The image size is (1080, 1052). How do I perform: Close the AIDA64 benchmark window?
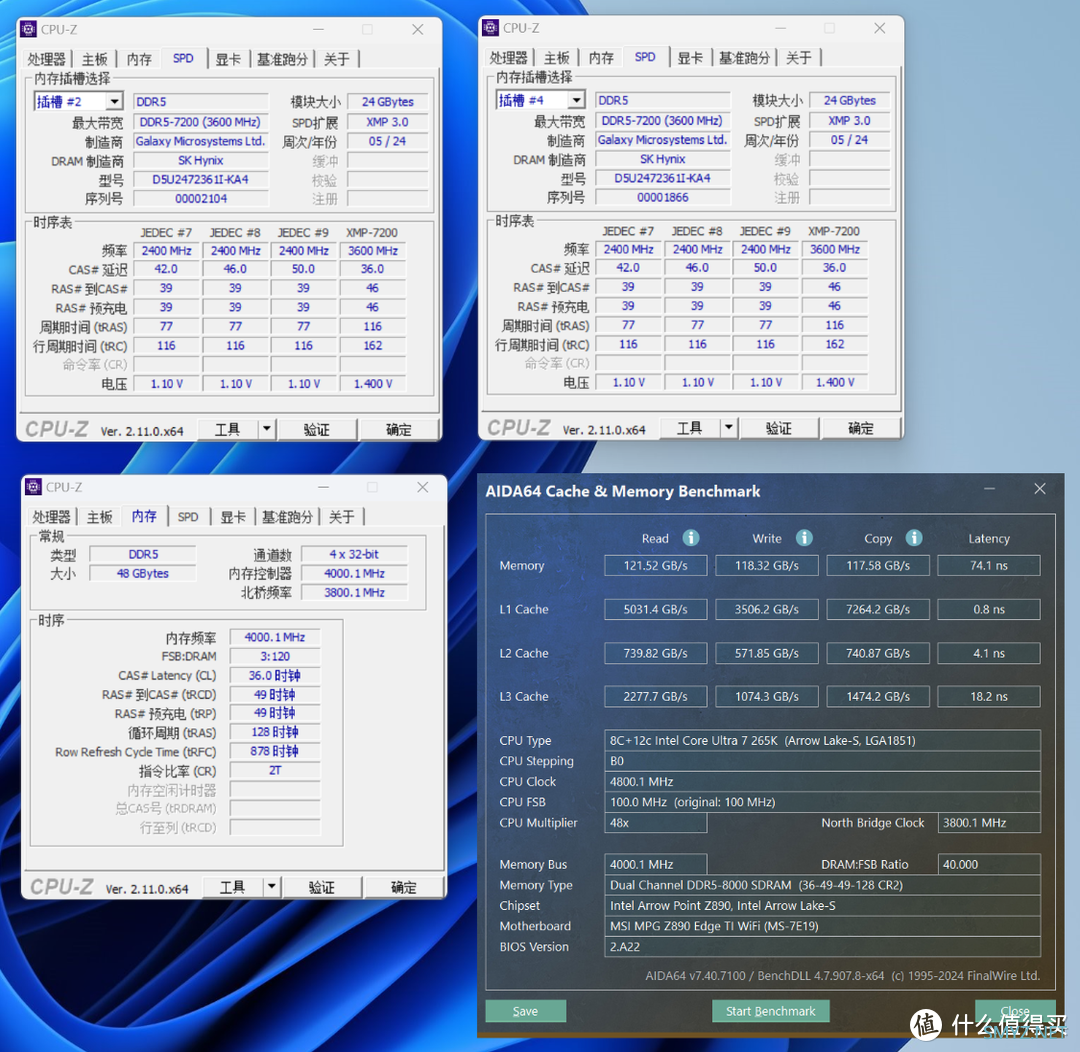point(1040,488)
